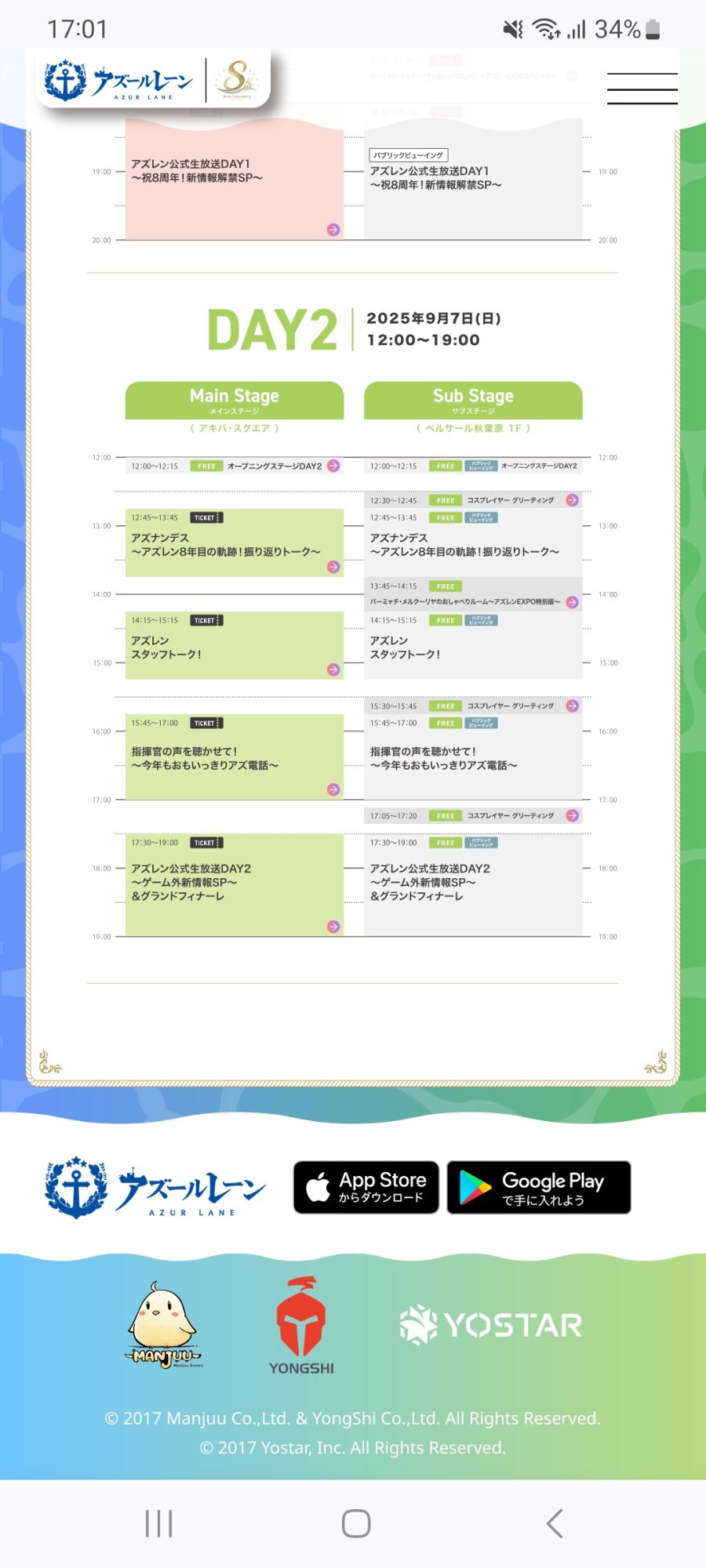Tap the Yongshi logo
Image resolution: width=706 pixels, height=1568 pixels.
click(x=301, y=1326)
